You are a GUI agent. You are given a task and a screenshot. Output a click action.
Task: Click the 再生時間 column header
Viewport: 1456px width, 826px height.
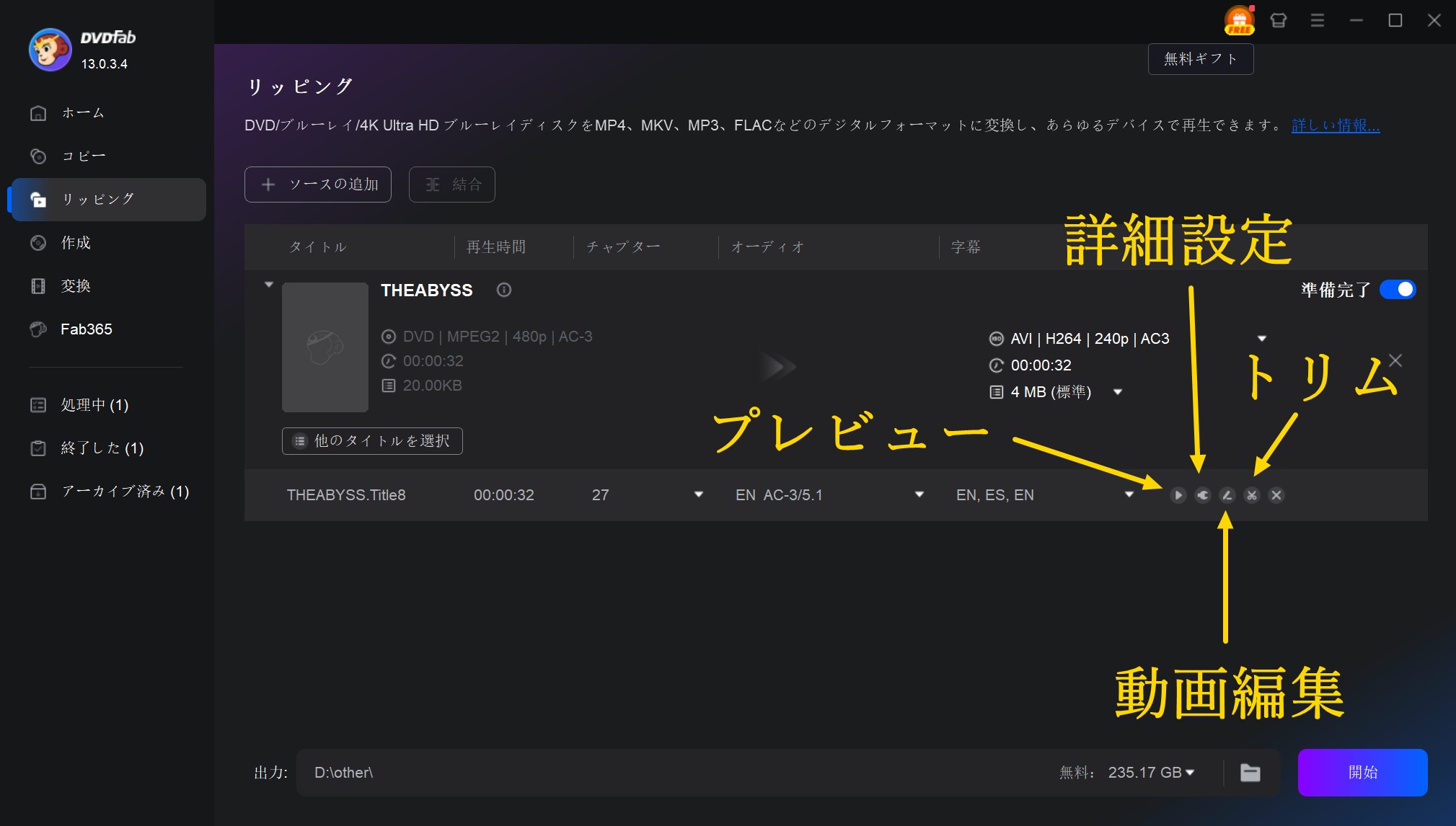click(x=496, y=247)
